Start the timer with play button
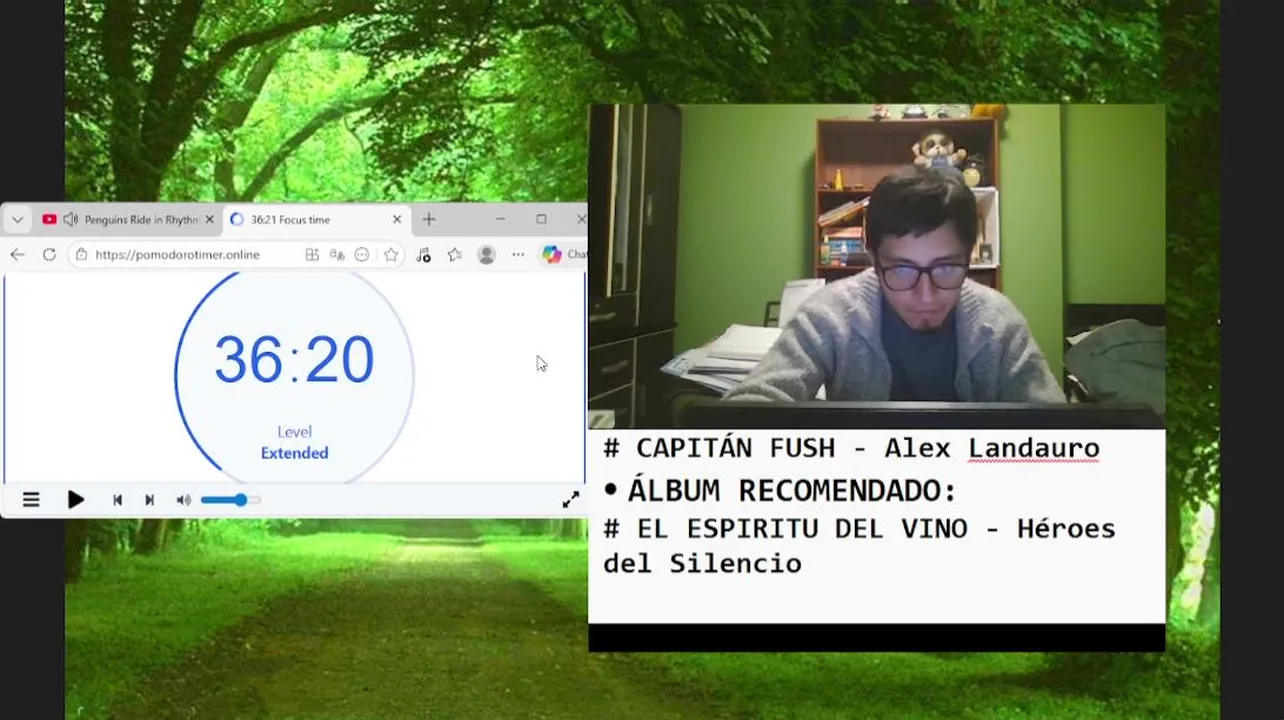 [75, 500]
